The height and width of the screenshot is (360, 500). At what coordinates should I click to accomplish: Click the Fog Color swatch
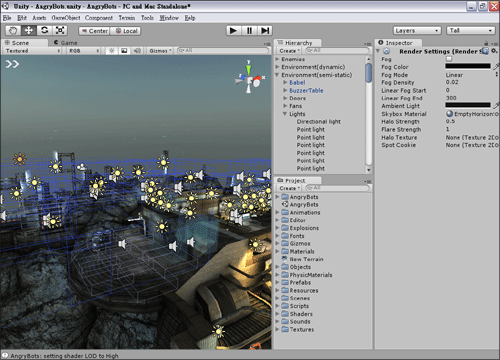pyautogui.click(x=468, y=66)
